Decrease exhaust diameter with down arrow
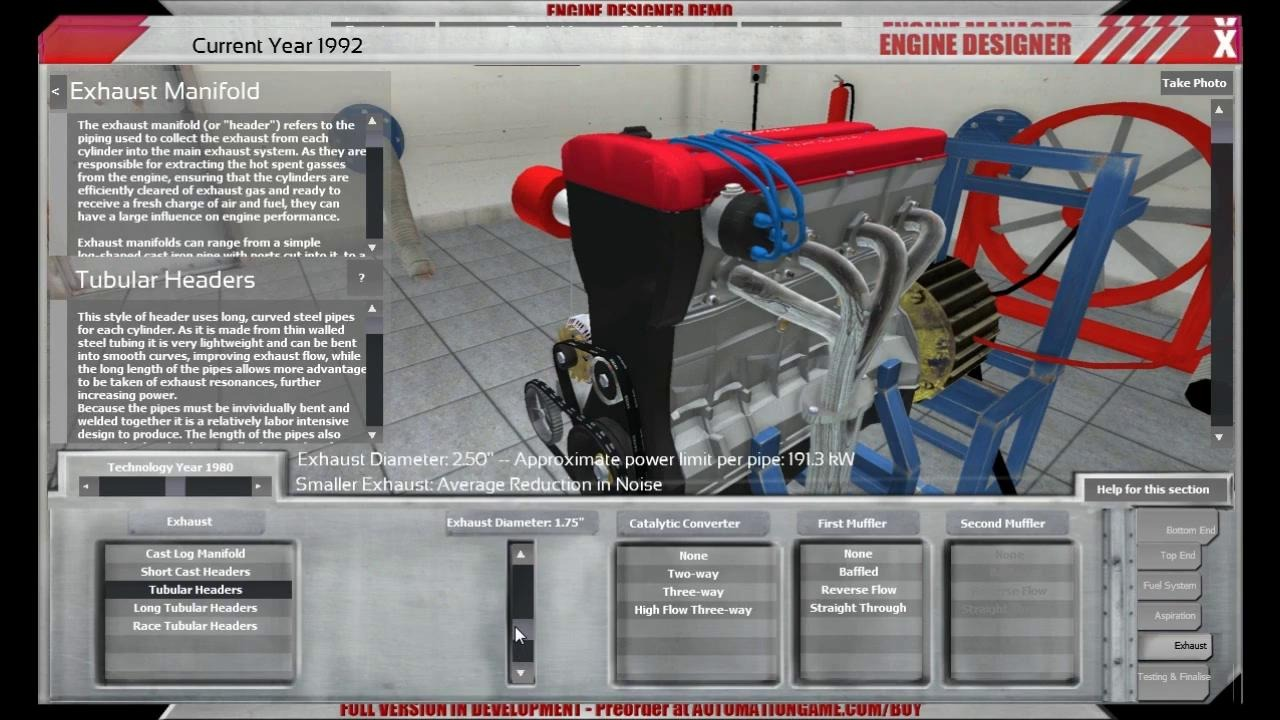Image resolution: width=1280 pixels, height=720 pixels. tap(520, 673)
